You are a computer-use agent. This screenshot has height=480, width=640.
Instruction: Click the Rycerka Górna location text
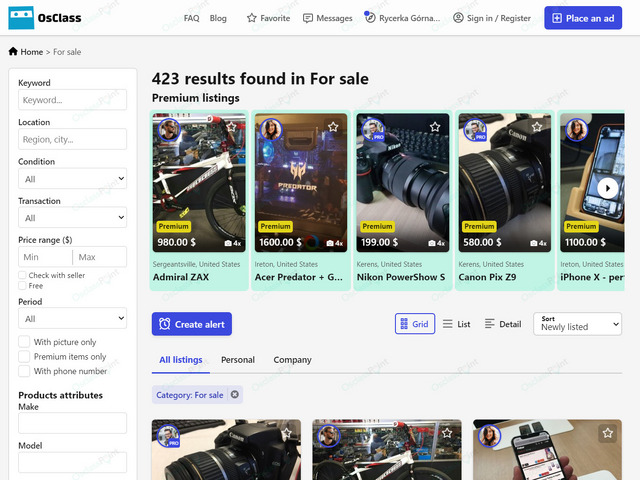click(409, 18)
